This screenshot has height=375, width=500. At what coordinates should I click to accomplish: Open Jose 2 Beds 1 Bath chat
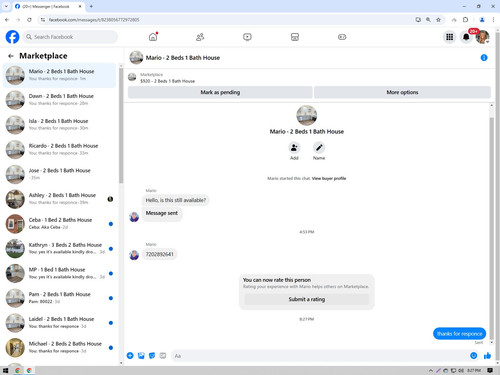(x=59, y=174)
